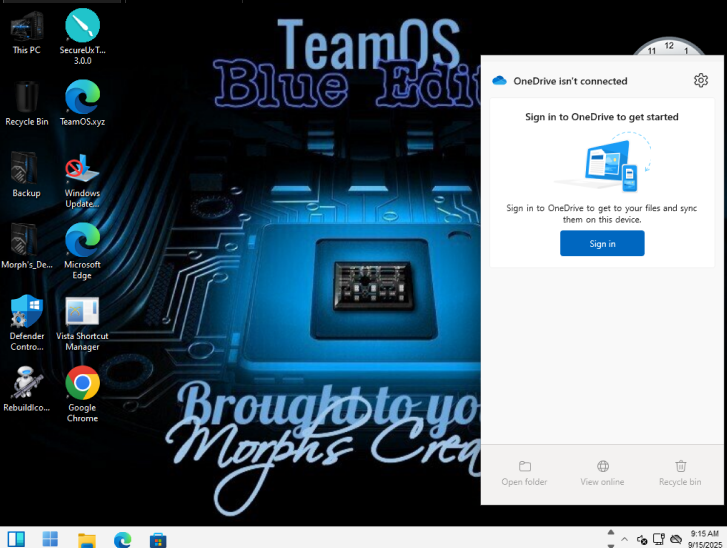Click the network tray icon
Screen dimensions: 727x548
[x=659, y=539]
